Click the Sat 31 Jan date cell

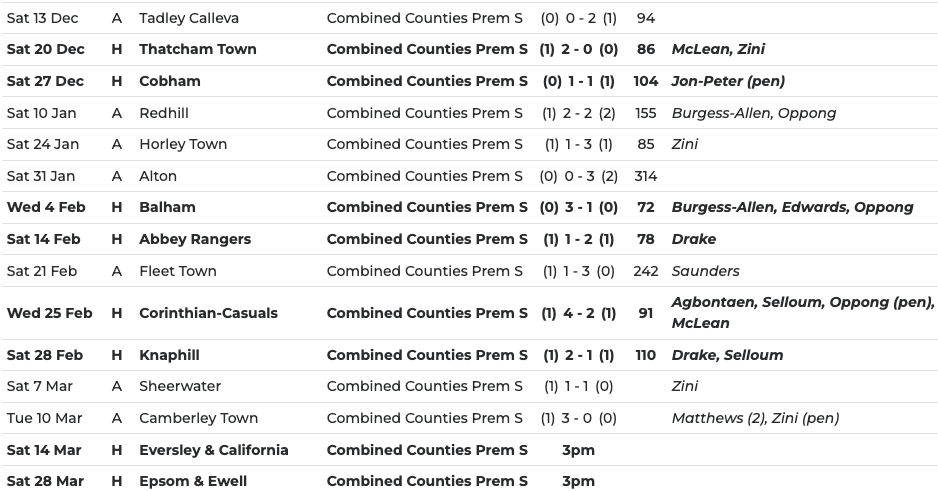[x=41, y=176]
